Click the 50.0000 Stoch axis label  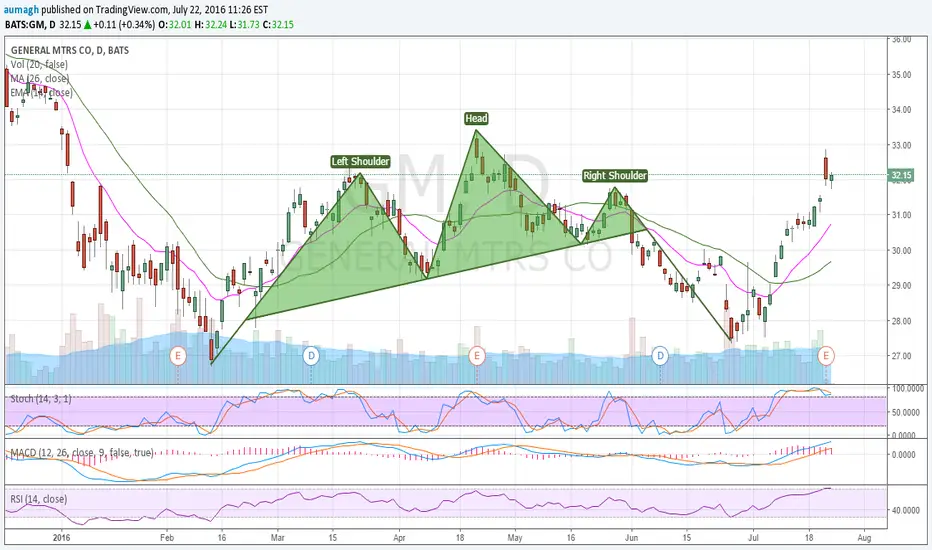907,412
